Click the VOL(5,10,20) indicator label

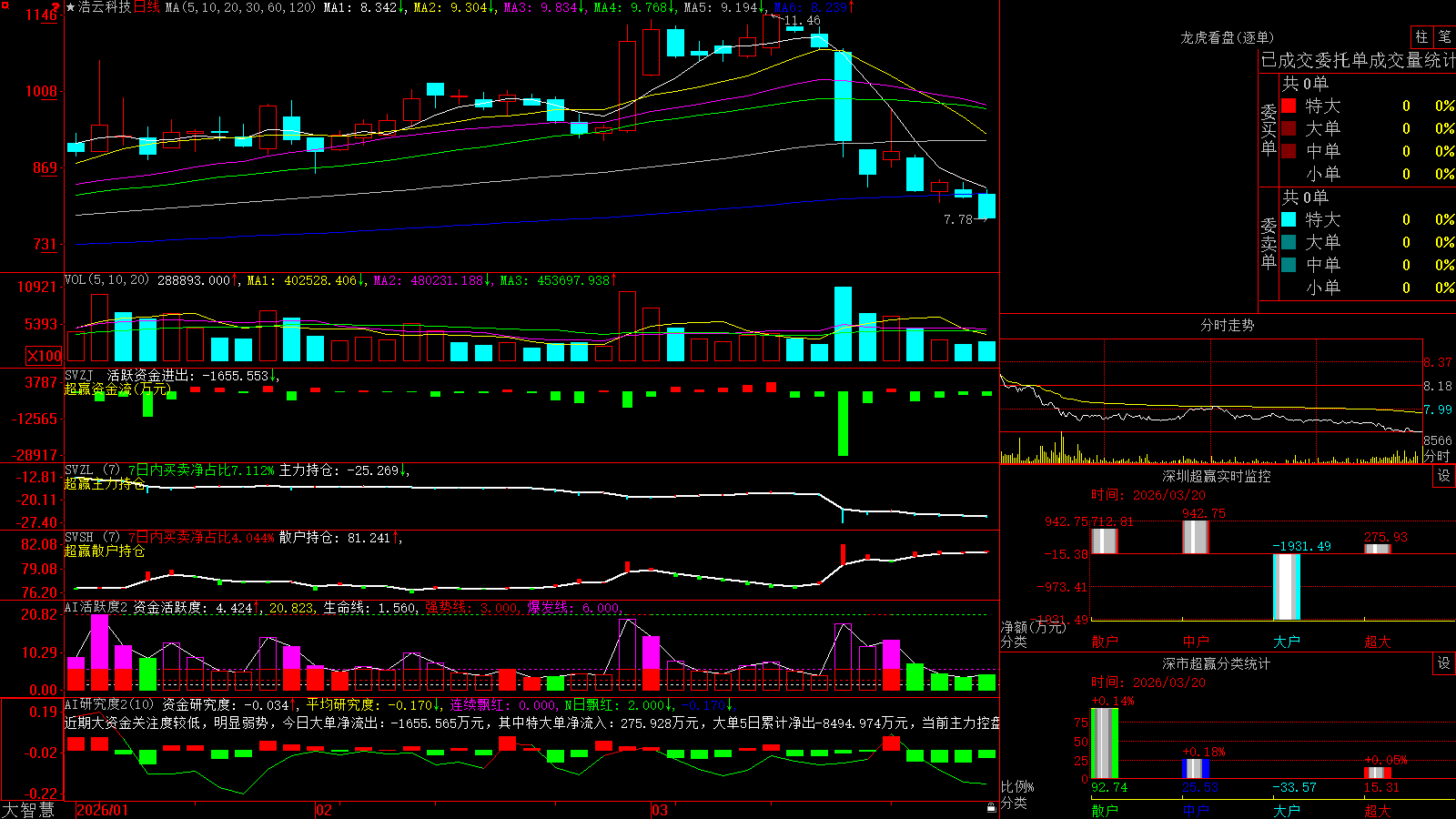tap(106, 280)
